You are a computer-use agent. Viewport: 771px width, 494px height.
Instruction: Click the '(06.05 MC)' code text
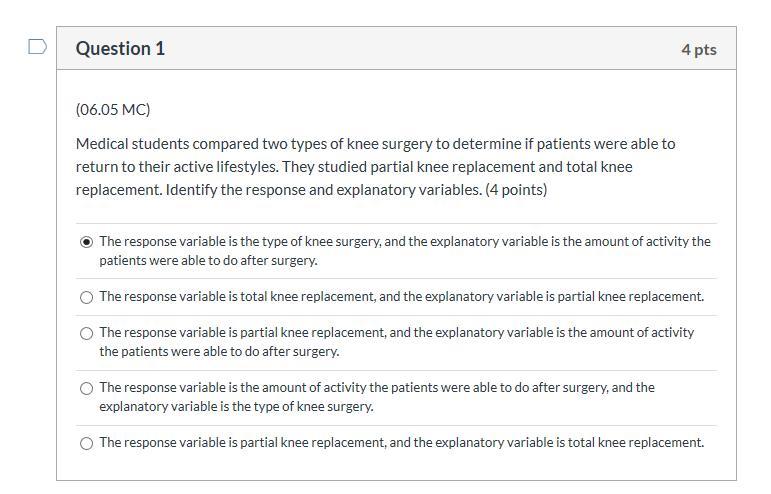point(113,109)
